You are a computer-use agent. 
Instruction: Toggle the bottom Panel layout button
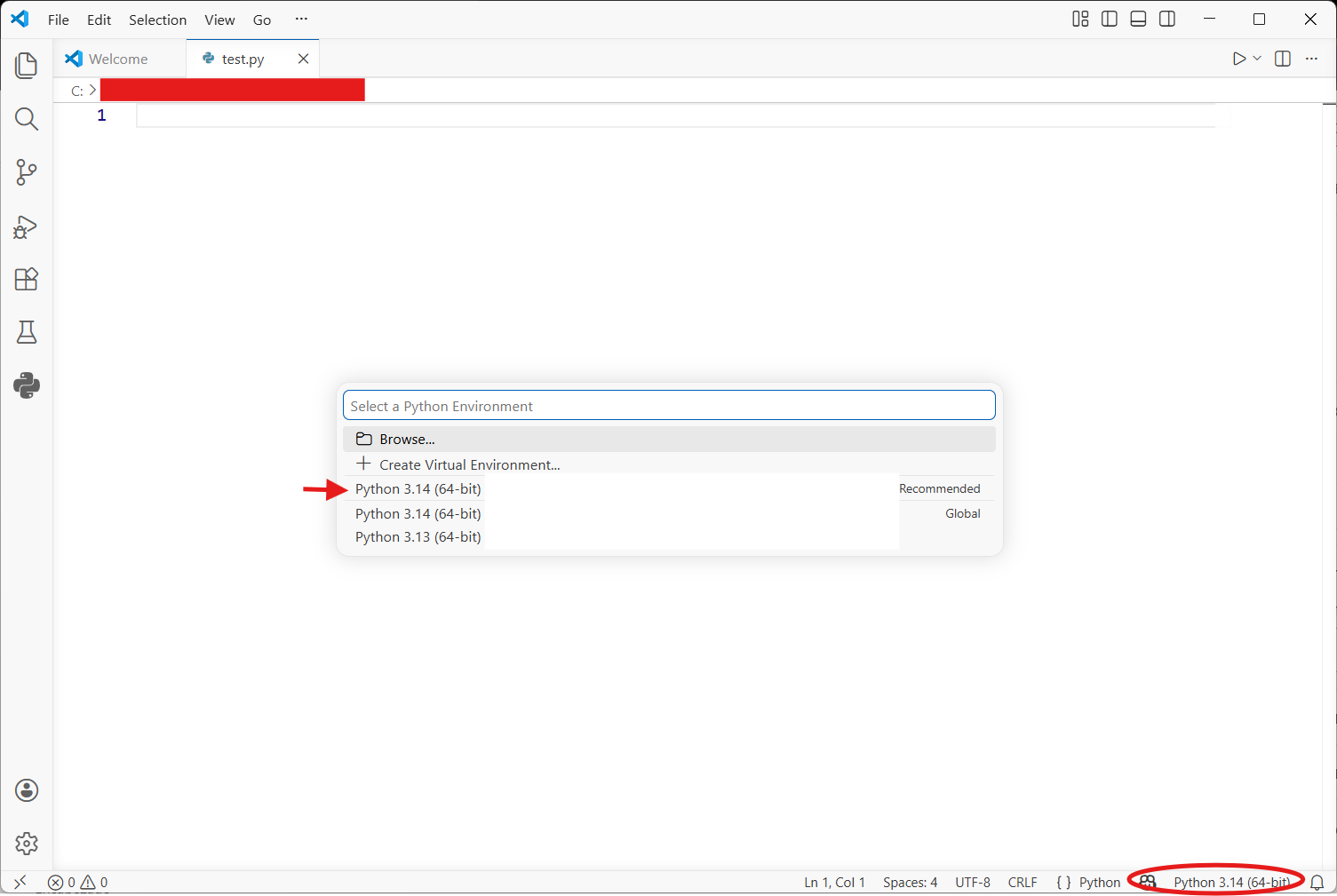[x=1138, y=20]
